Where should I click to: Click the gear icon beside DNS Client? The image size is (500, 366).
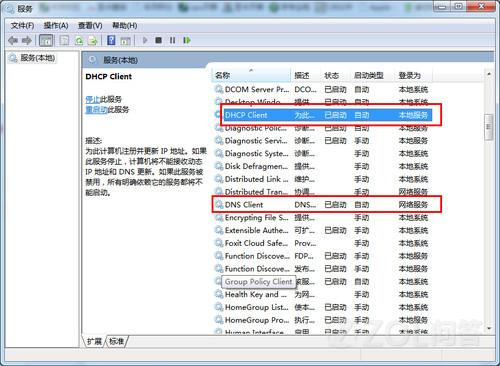click(219, 204)
